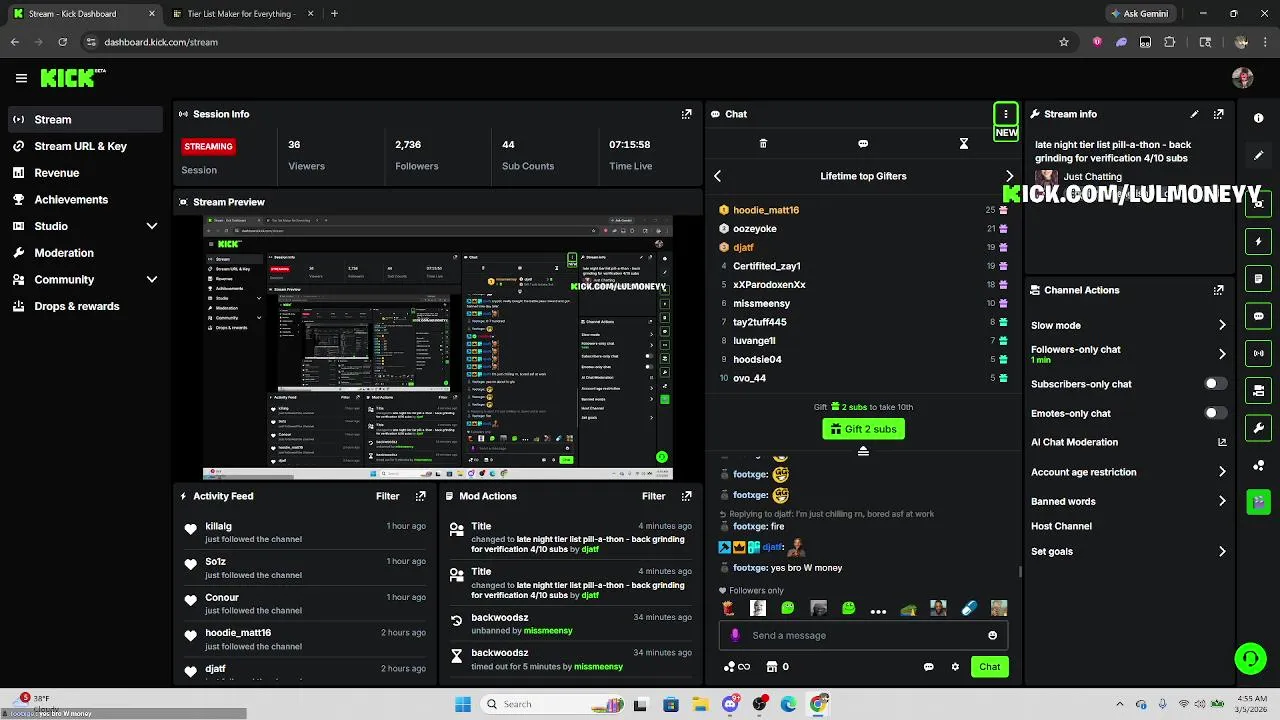Viewport: 1280px width, 720px height.
Task: Collapse the top gifters leaderboard
Action: (x=863, y=451)
